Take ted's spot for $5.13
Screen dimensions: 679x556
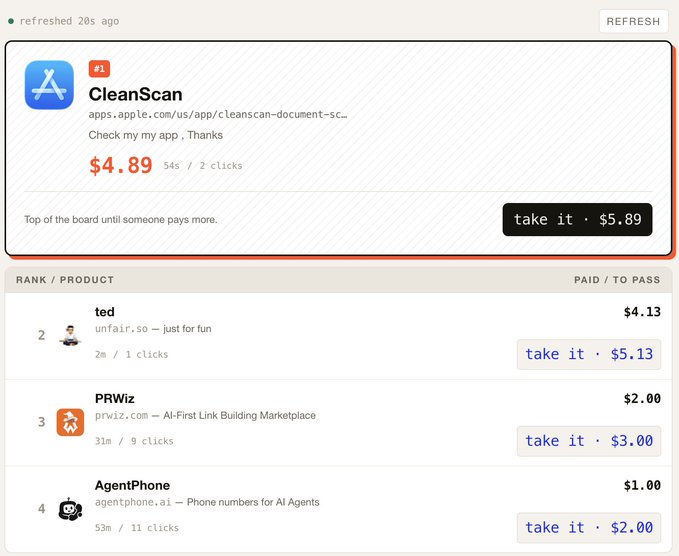tap(589, 354)
